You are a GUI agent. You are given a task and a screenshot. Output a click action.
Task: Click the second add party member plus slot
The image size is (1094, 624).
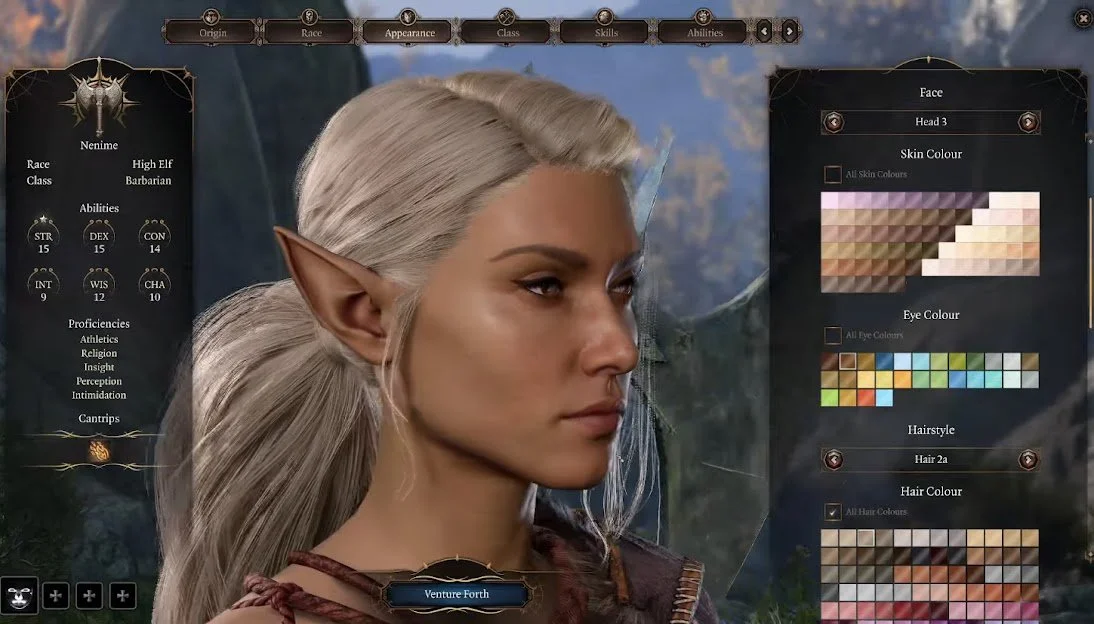89,595
